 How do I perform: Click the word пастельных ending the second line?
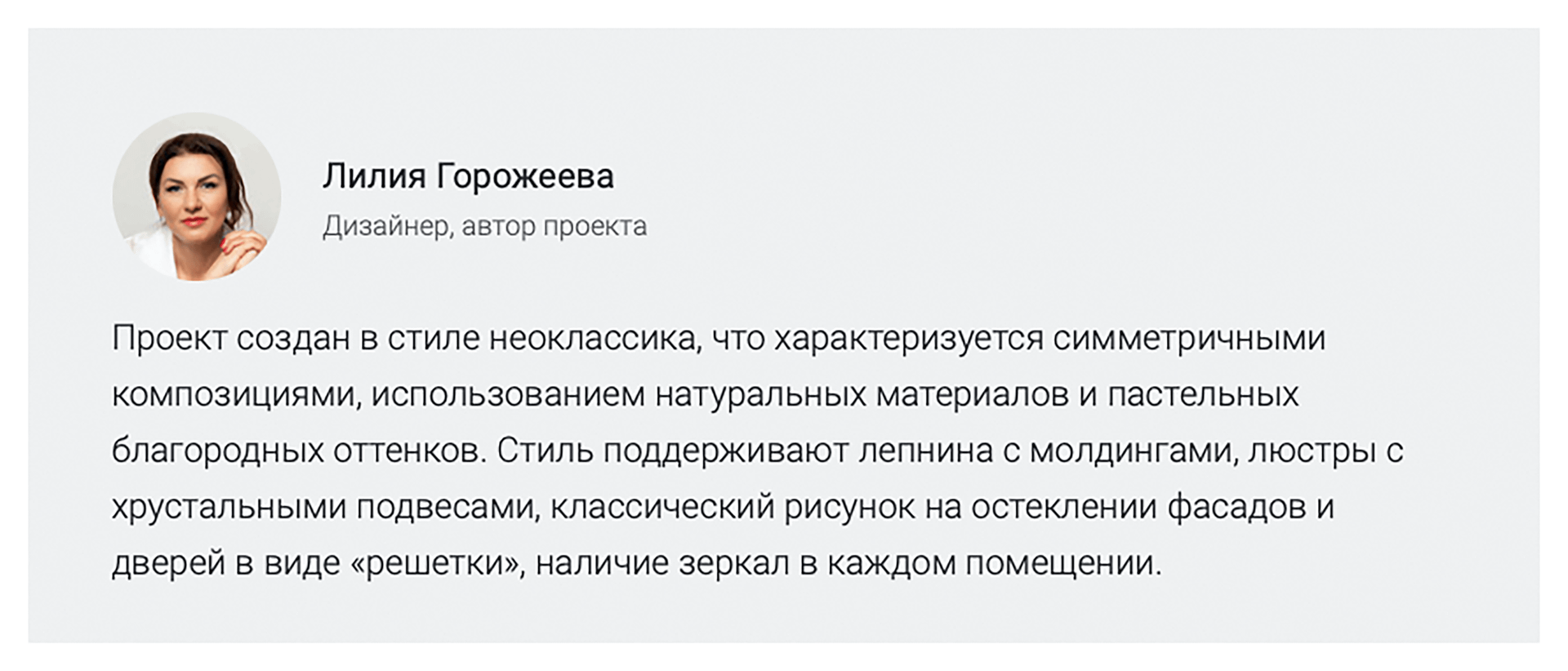(1203, 395)
